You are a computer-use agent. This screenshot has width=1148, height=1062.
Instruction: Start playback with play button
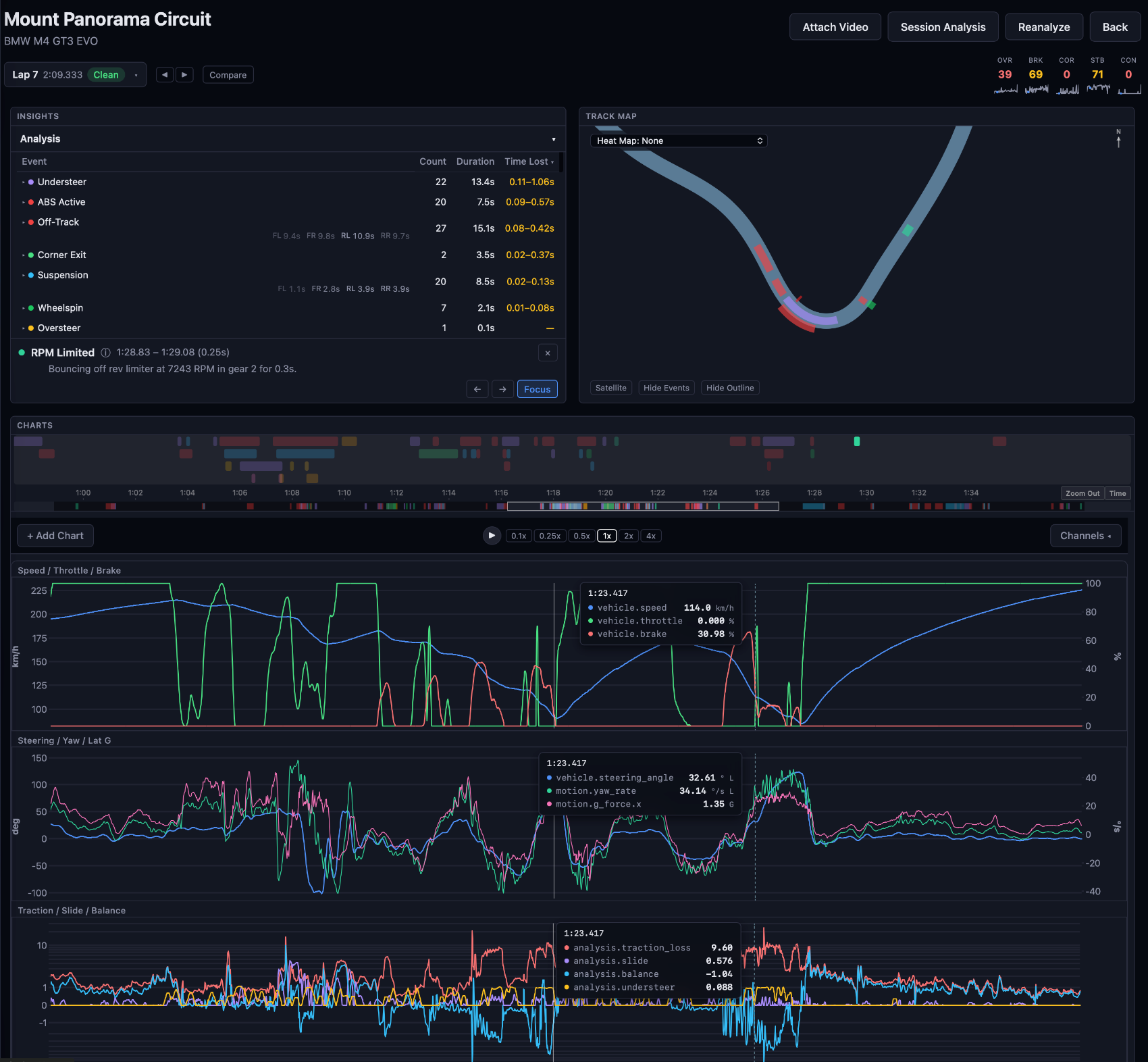tap(492, 536)
